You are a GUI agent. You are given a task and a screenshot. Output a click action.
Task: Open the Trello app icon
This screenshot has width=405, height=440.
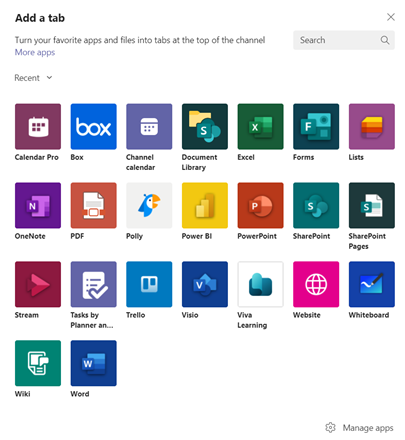pos(149,284)
